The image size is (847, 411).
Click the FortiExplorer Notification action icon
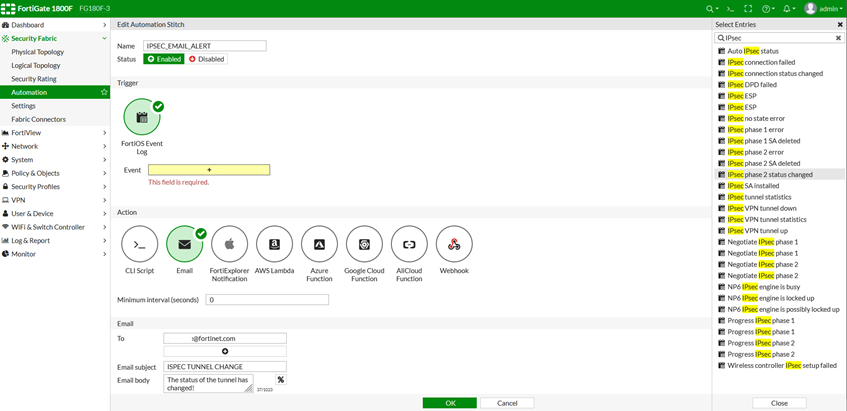(229, 244)
